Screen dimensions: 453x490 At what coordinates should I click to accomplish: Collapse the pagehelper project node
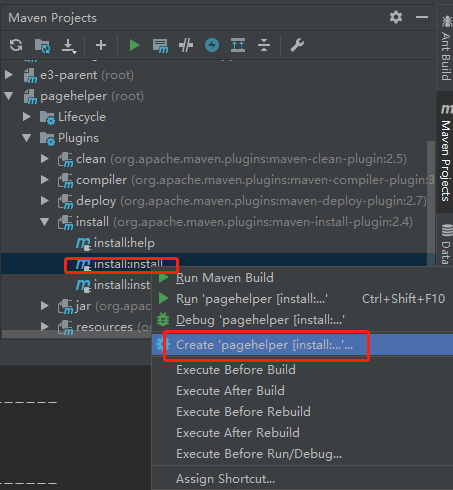pyautogui.click(x=9, y=96)
